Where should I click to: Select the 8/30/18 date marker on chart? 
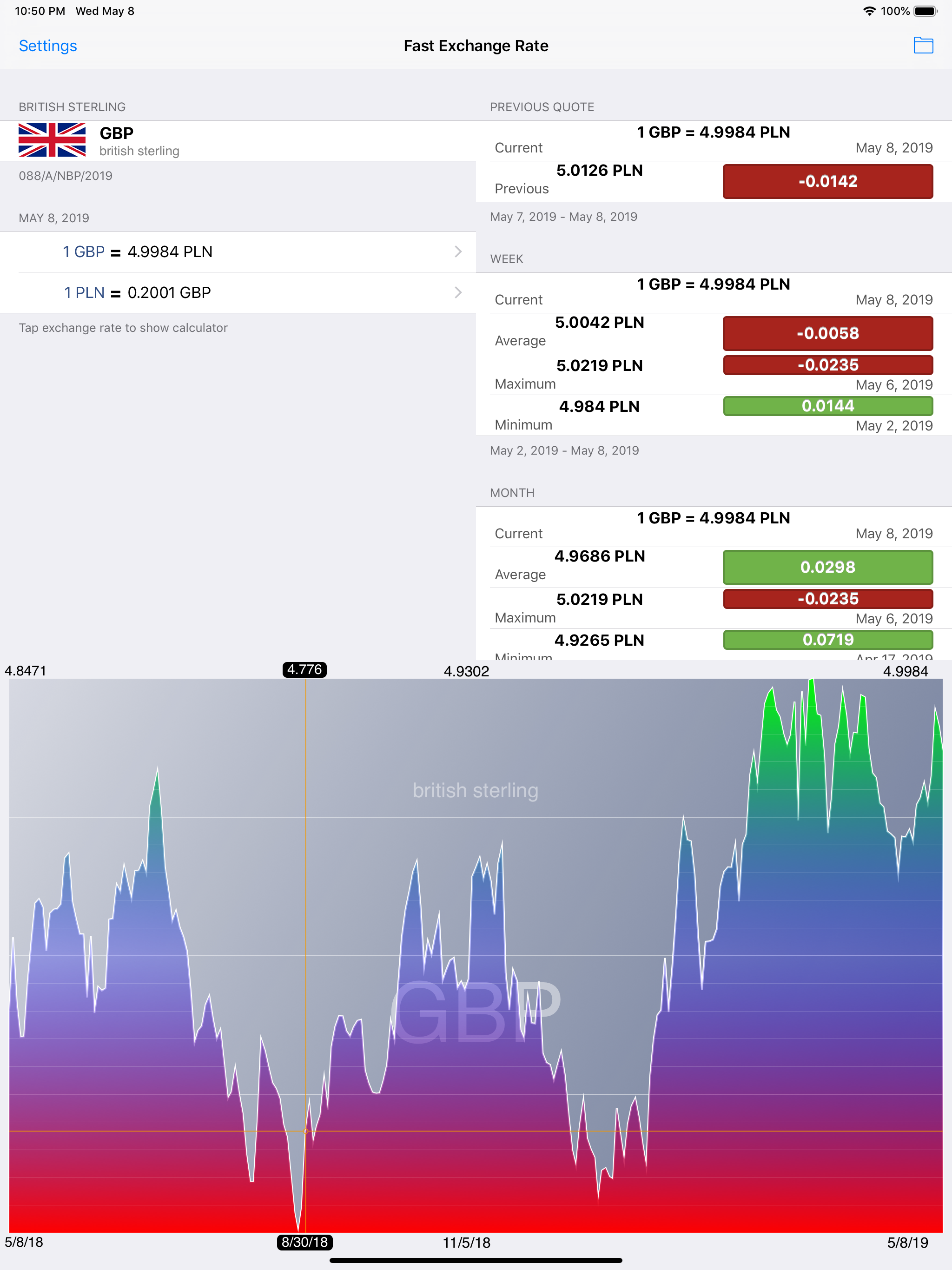point(305,1243)
